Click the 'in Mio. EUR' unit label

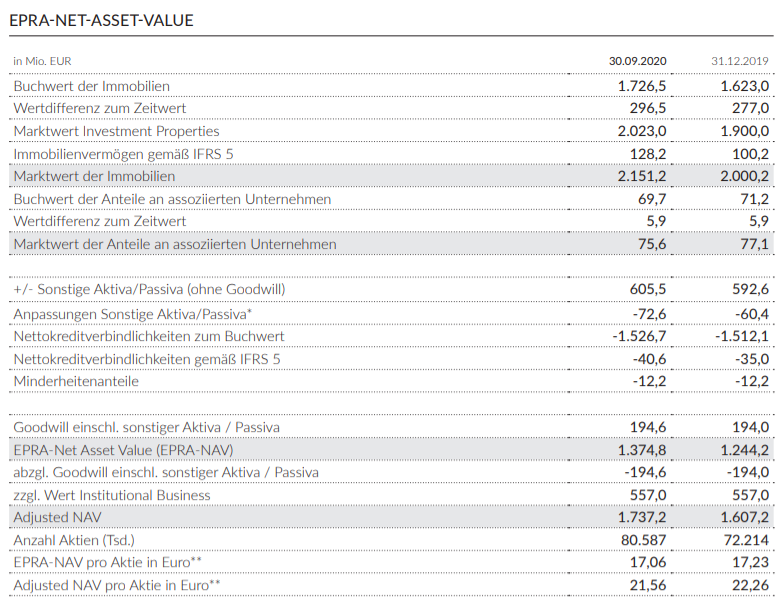(x=42, y=61)
